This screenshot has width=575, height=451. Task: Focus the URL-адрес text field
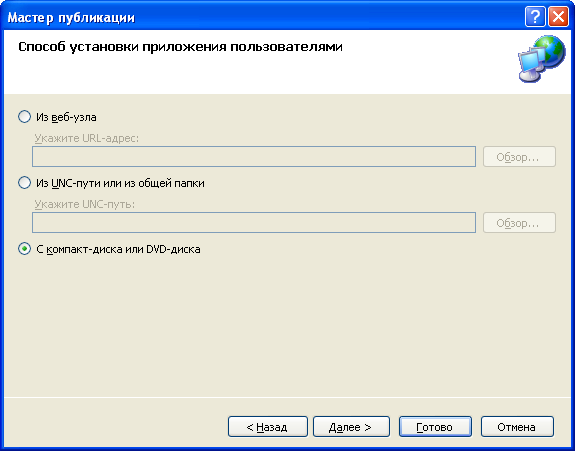point(254,157)
